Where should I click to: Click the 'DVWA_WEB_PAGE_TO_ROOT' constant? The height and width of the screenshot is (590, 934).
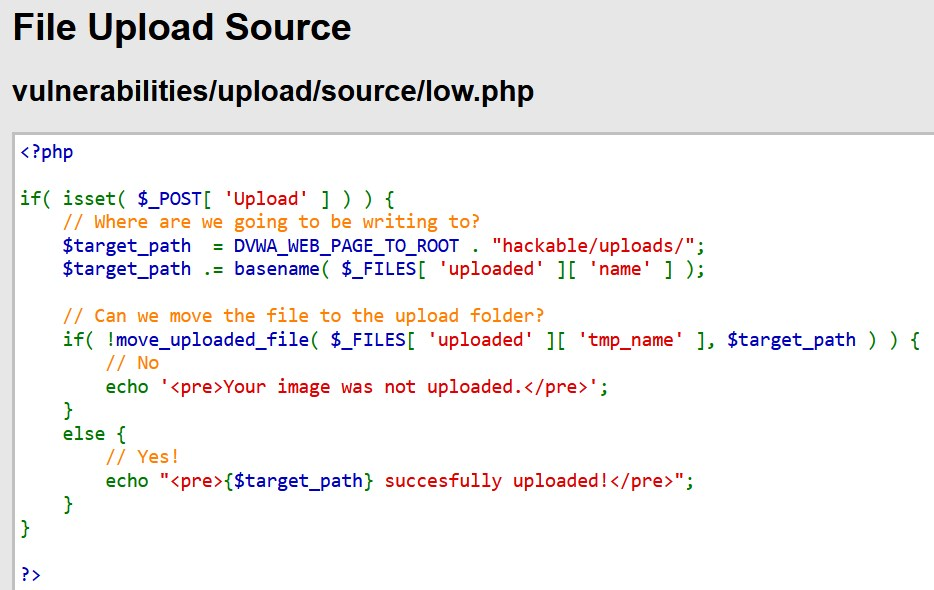(x=346, y=246)
